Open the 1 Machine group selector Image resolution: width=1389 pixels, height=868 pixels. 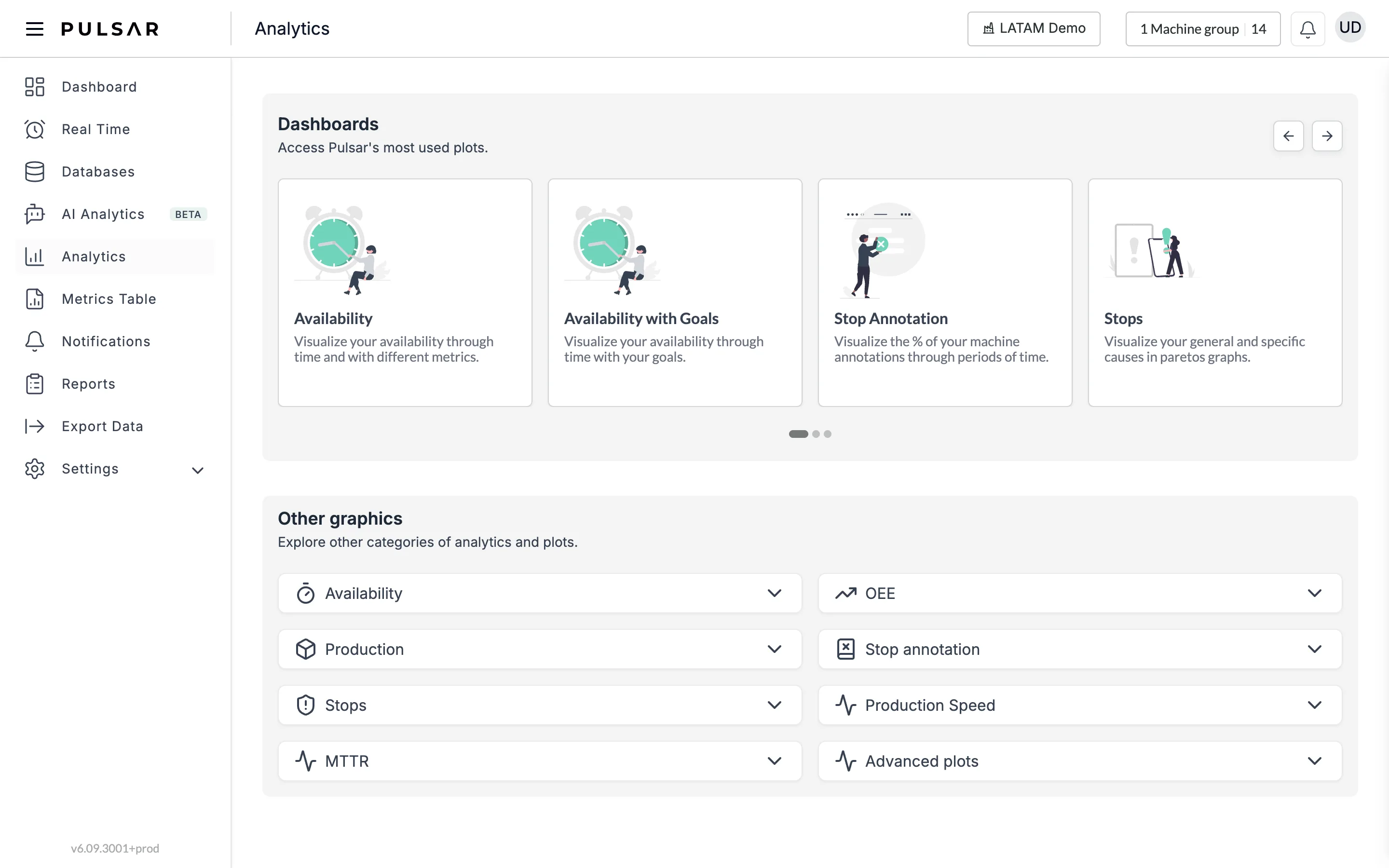(x=1202, y=29)
